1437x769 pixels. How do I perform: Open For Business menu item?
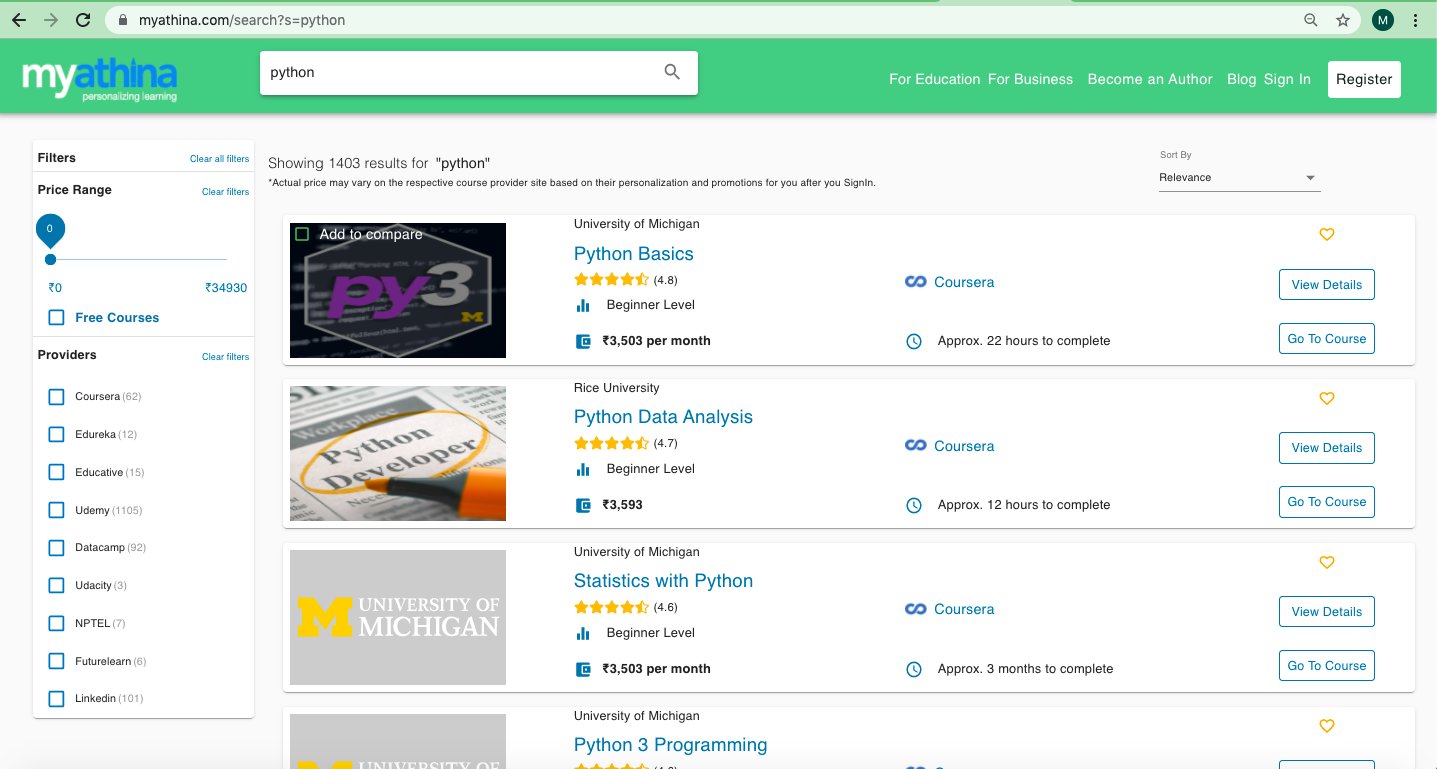[x=1030, y=79]
